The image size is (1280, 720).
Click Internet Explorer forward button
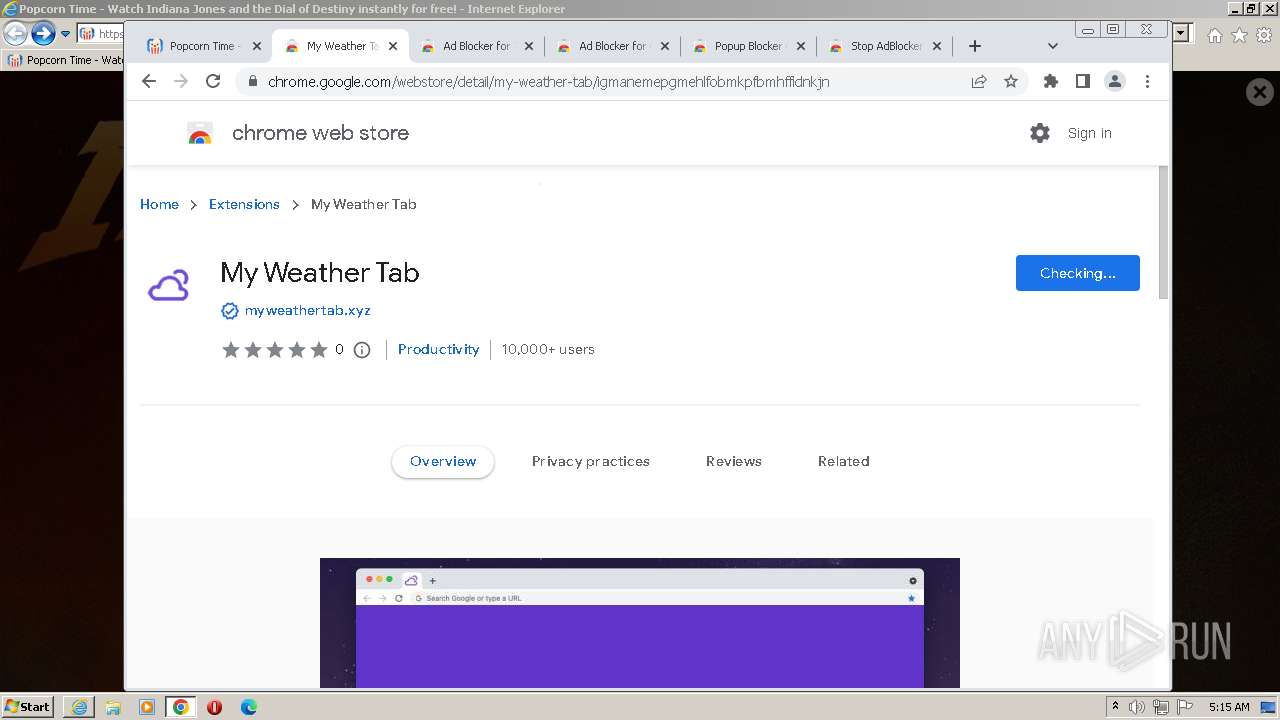(x=42, y=33)
